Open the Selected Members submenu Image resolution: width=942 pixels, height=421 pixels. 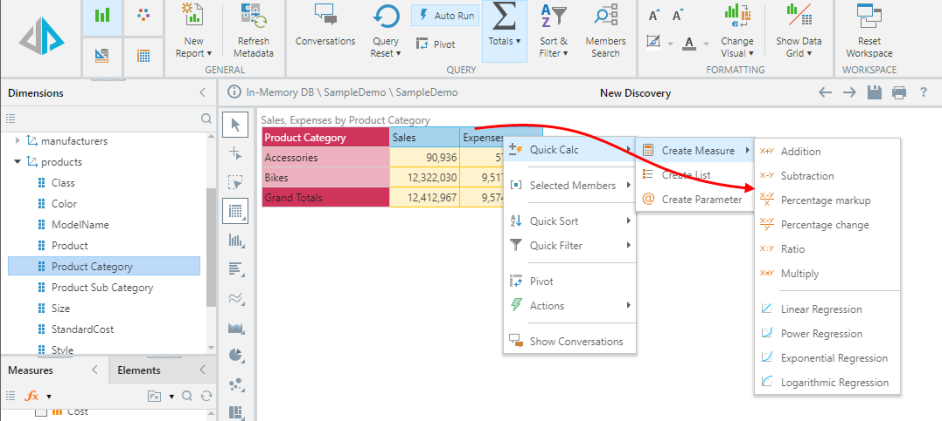pos(570,186)
